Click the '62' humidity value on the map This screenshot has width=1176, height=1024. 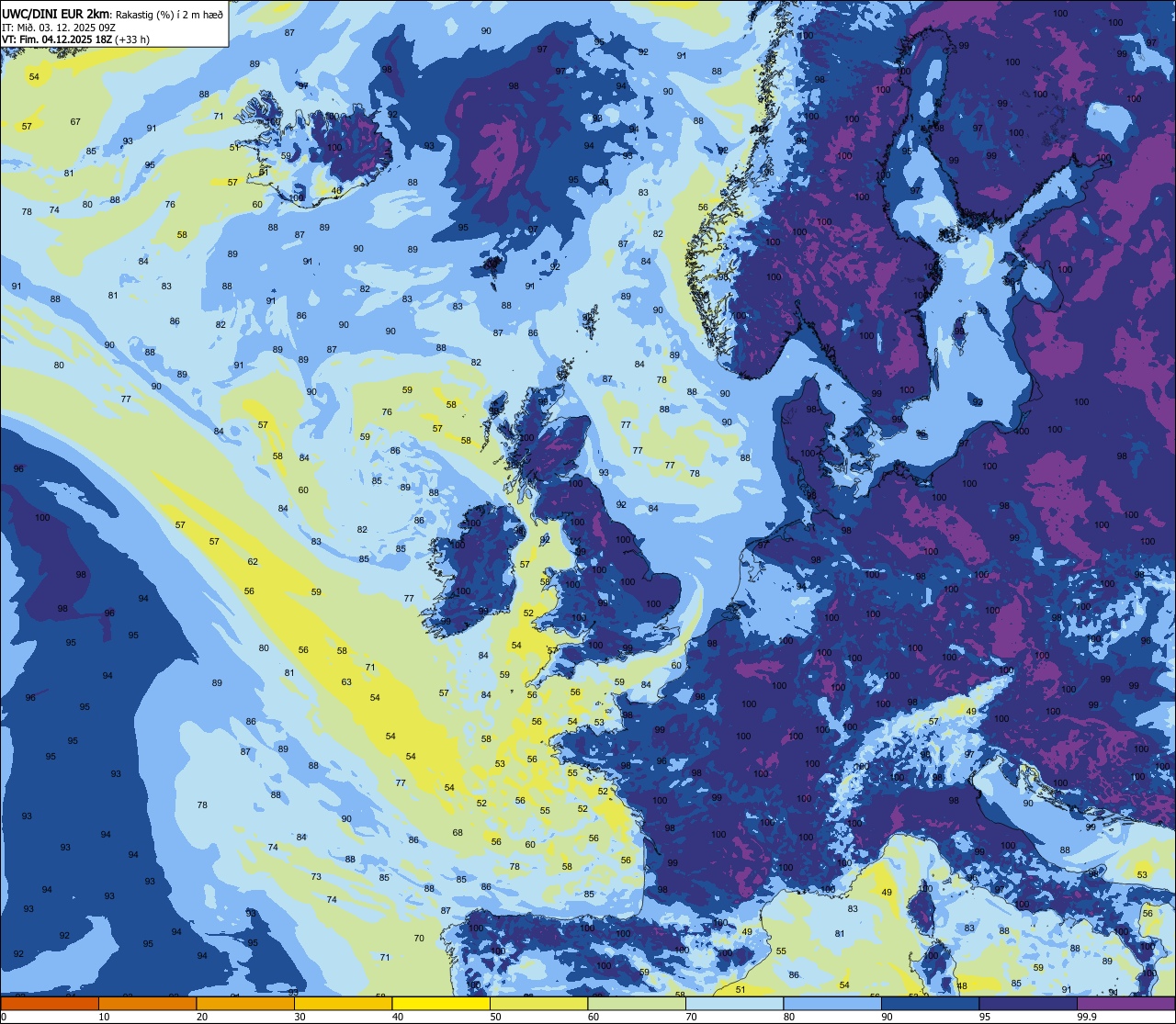253,562
